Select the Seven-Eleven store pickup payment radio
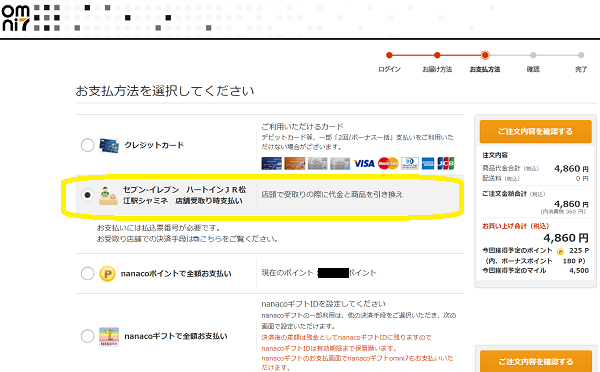This screenshot has width=600, height=372. coord(88,195)
